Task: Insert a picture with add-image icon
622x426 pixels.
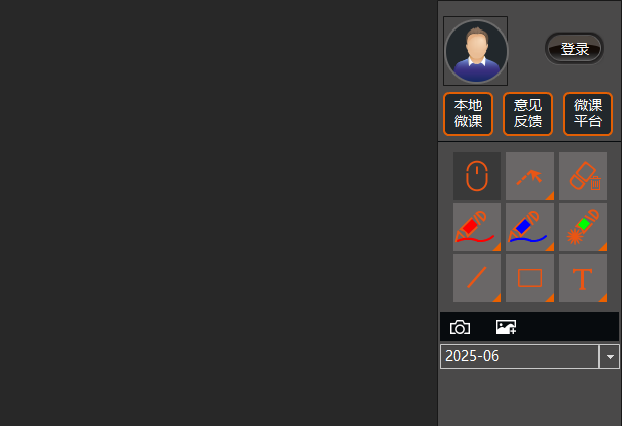Action: click(x=506, y=327)
